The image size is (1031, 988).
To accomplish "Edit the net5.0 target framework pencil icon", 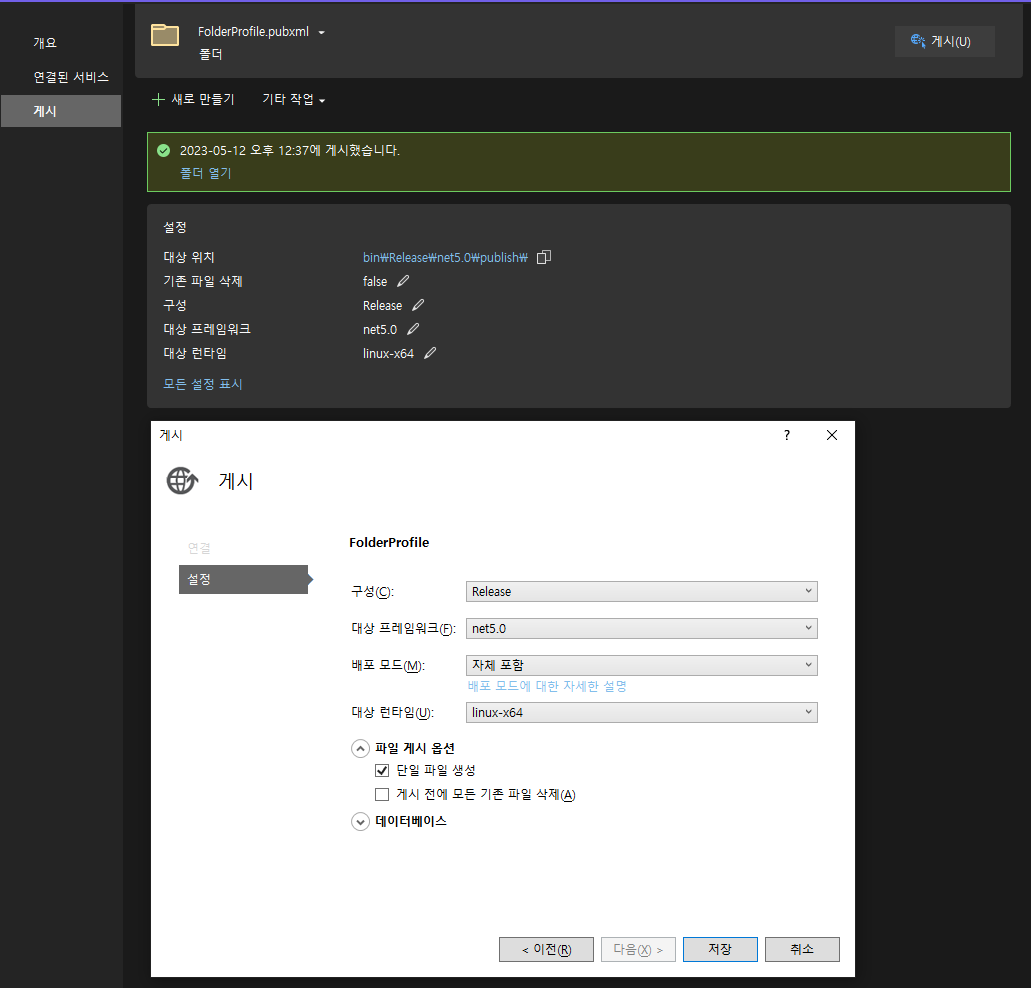I will pos(413,329).
